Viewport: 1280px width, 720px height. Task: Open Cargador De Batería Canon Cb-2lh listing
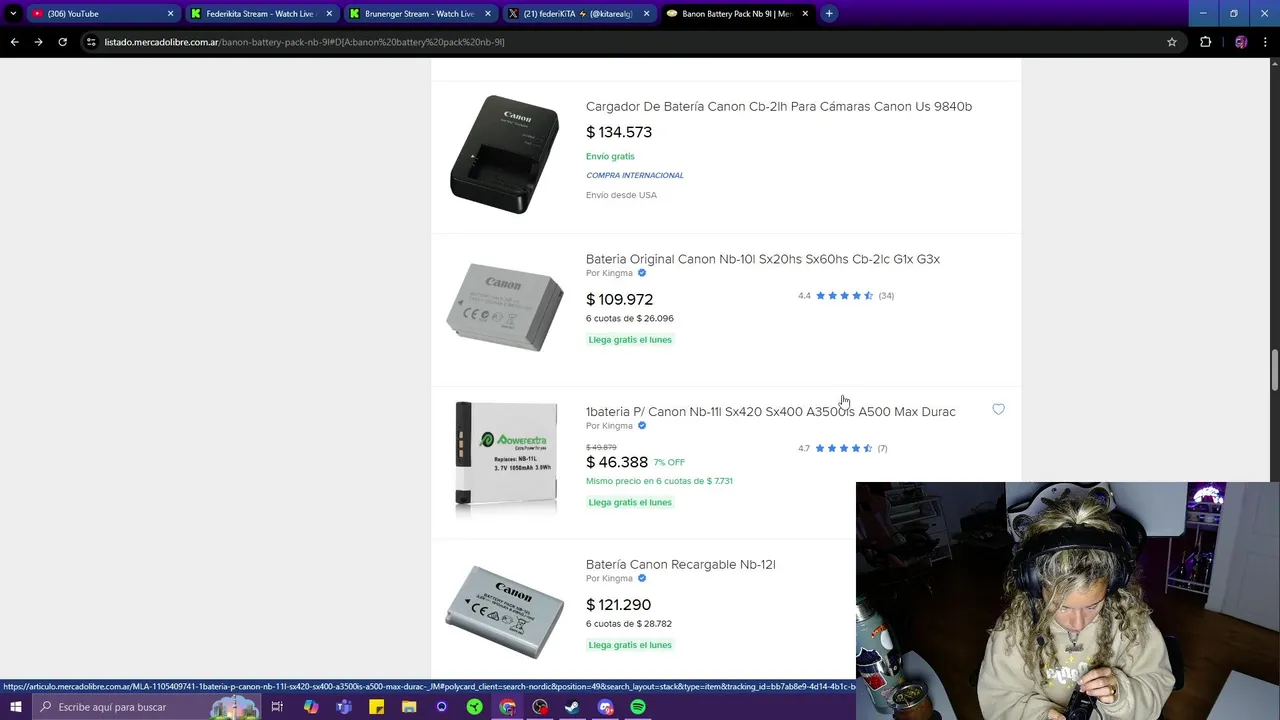coord(779,106)
